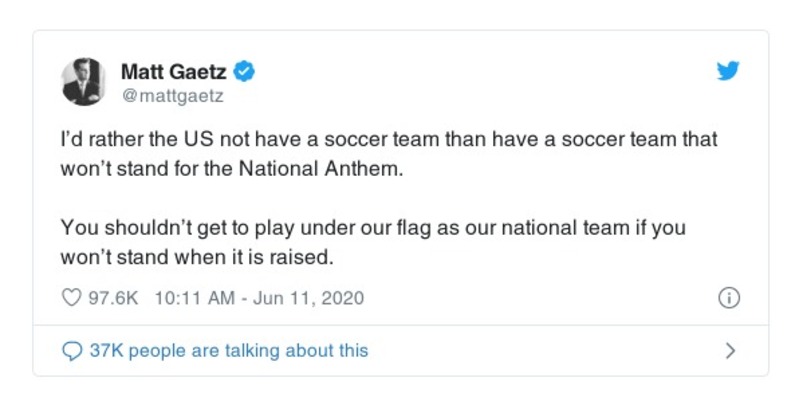This screenshot has width=799, height=409.
Task: Click the Twitter bird logo
Action: tap(728, 71)
